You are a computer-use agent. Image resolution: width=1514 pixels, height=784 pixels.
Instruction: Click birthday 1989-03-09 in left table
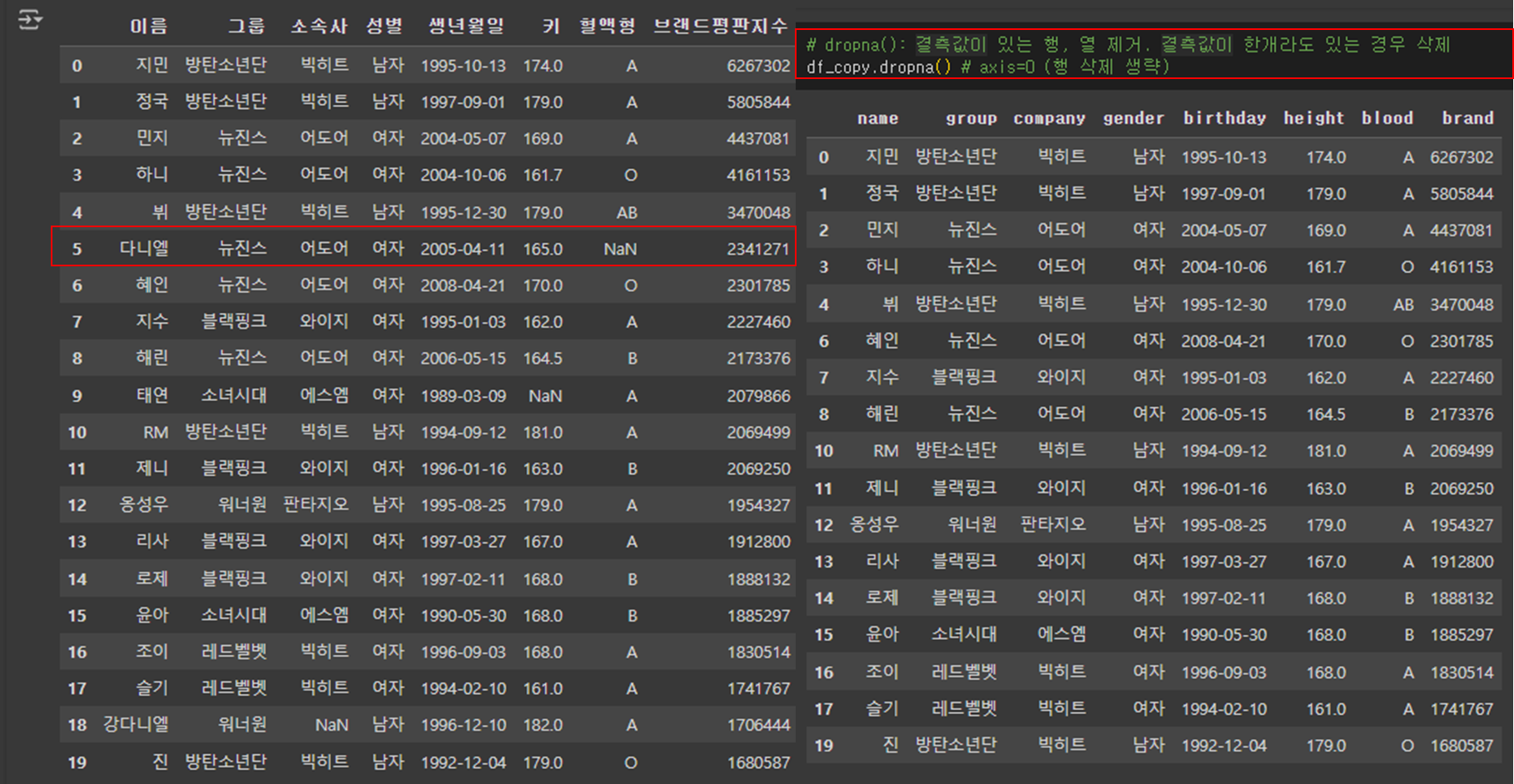coord(463,396)
